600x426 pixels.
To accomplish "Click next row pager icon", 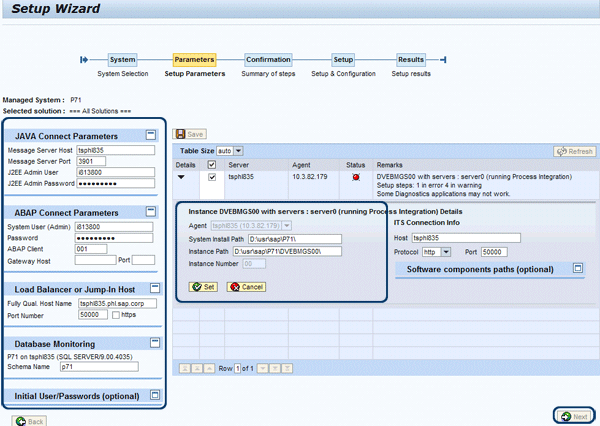I will click(263, 368).
